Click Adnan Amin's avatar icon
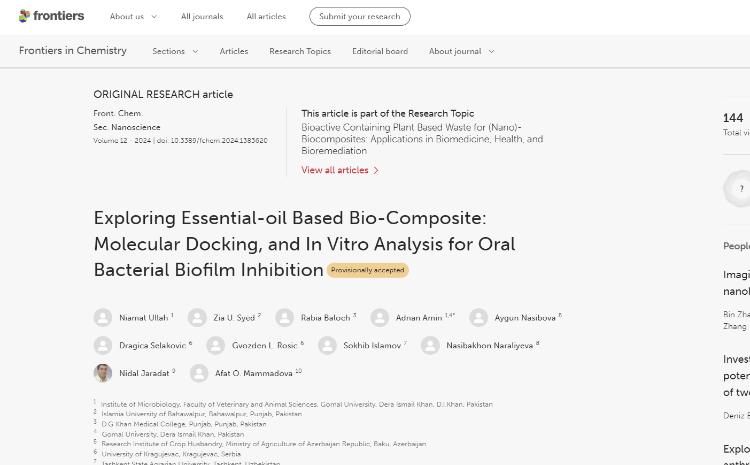This screenshot has height=465, width=750. click(x=380, y=318)
